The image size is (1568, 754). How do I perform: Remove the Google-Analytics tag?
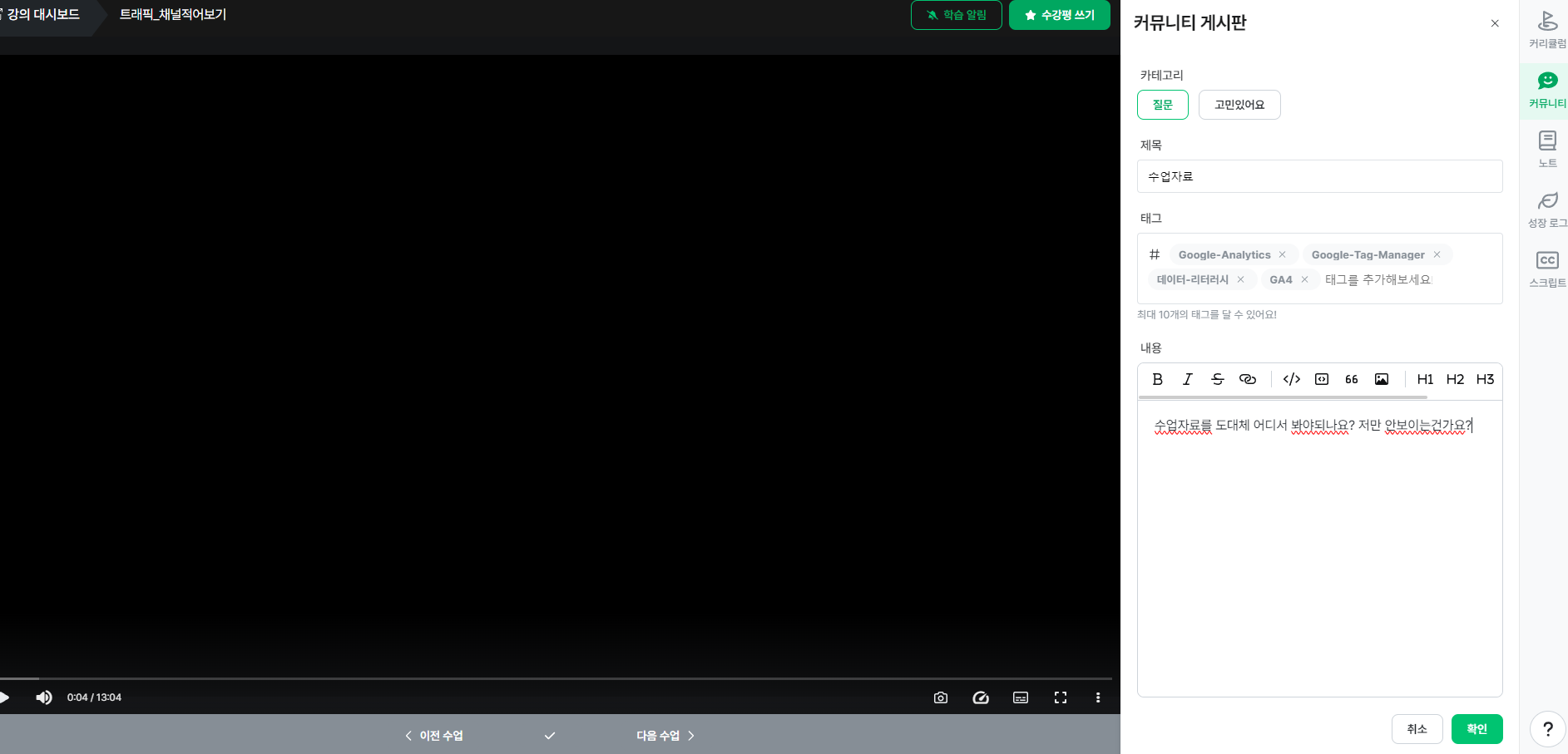tap(1282, 254)
